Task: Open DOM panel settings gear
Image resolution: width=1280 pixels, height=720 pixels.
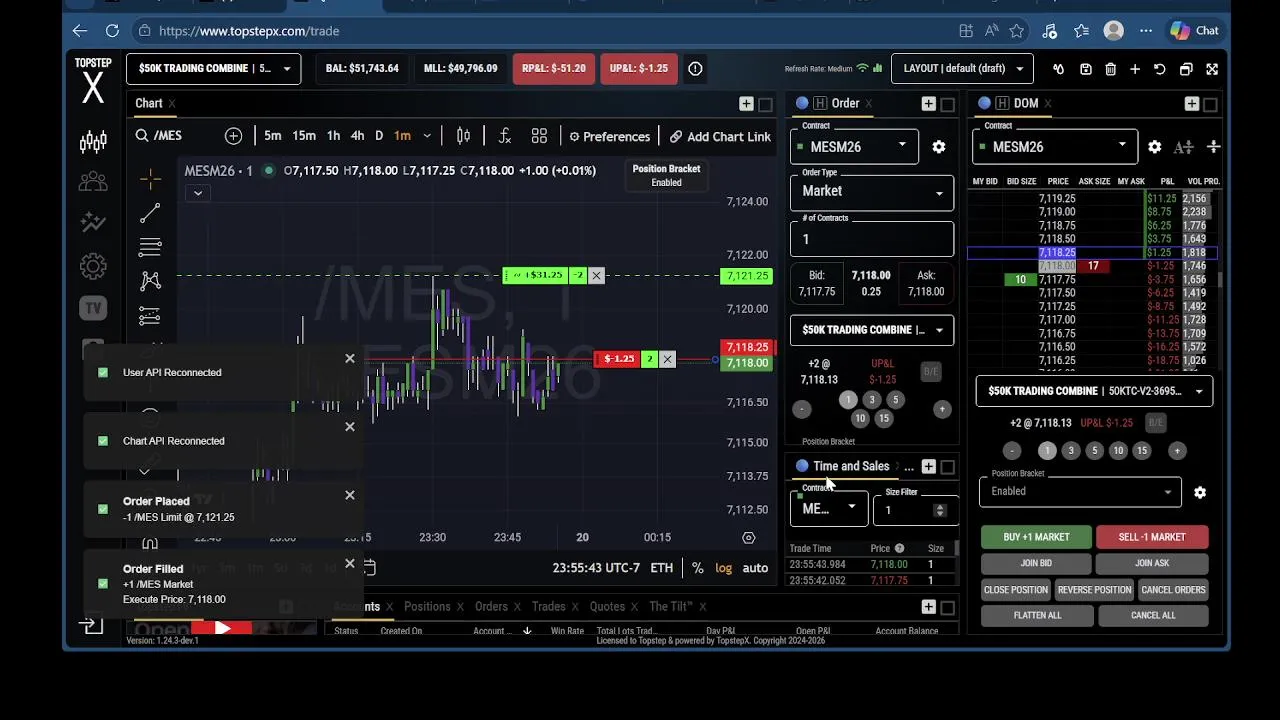Action: point(1155,147)
